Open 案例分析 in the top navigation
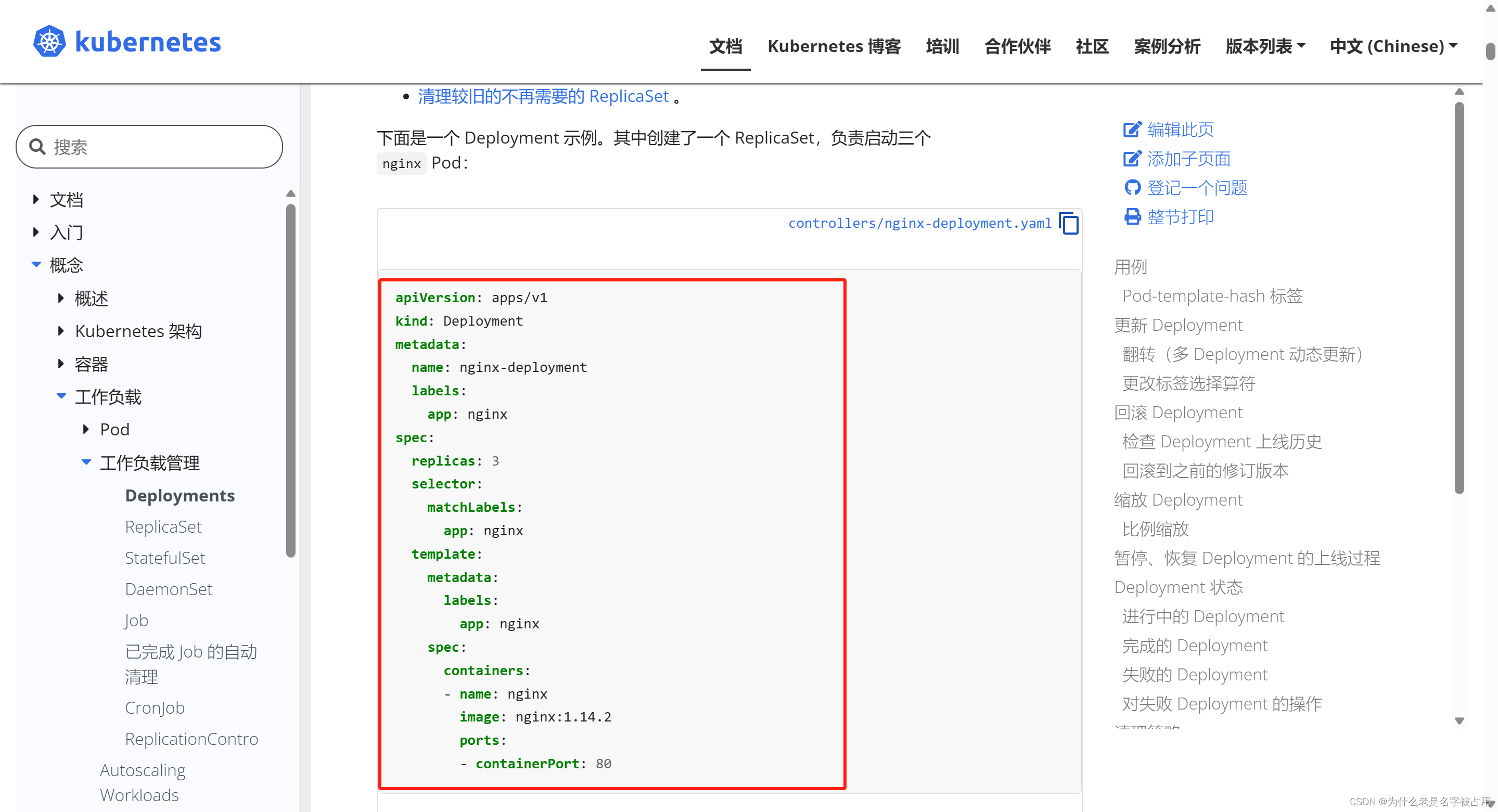The height and width of the screenshot is (812, 1498). 1167,46
